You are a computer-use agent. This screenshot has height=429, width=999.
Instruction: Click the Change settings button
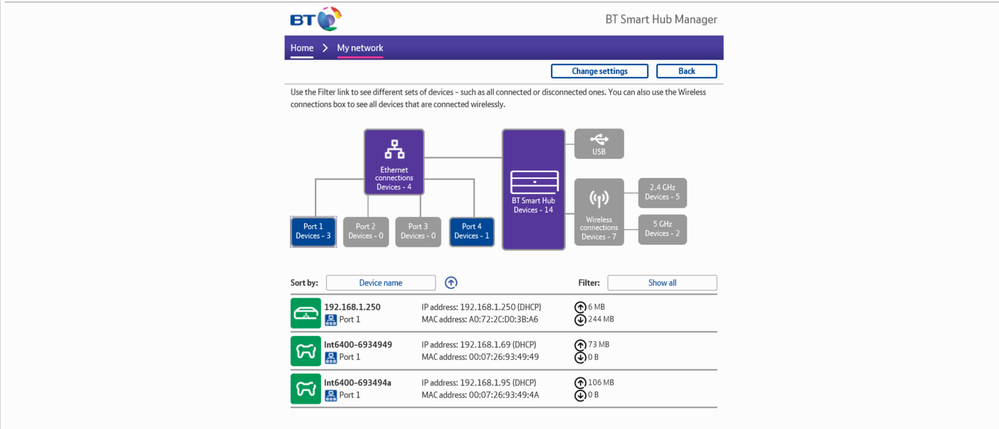(x=600, y=71)
